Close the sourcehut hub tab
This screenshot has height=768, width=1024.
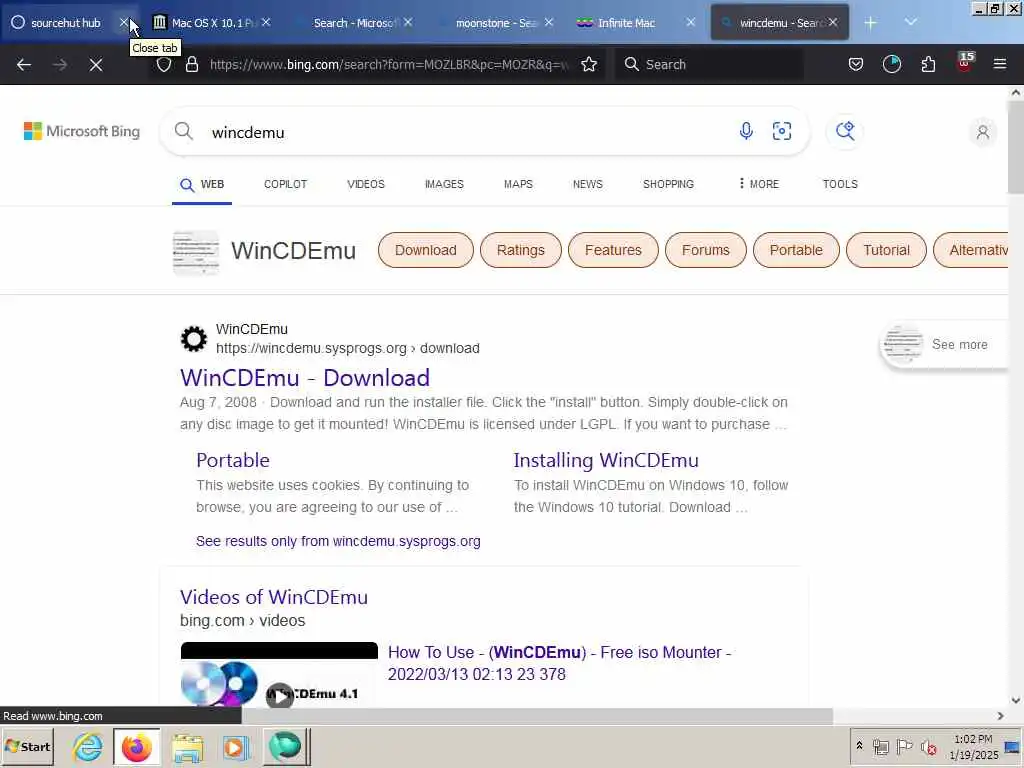(x=124, y=23)
